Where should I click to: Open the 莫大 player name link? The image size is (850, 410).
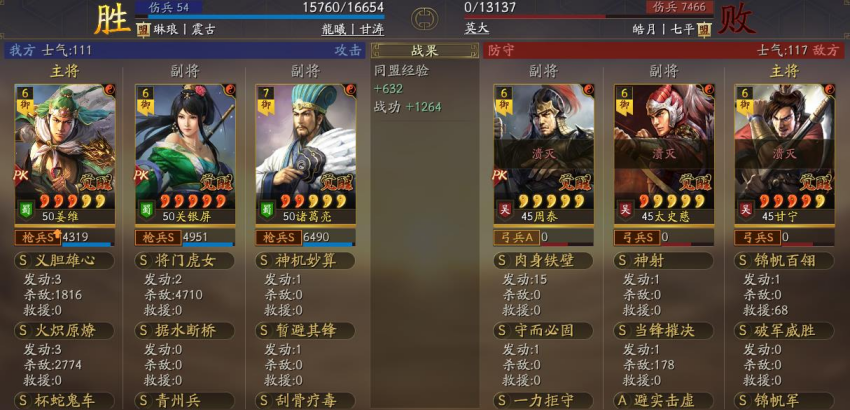click(x=476, y=28)
